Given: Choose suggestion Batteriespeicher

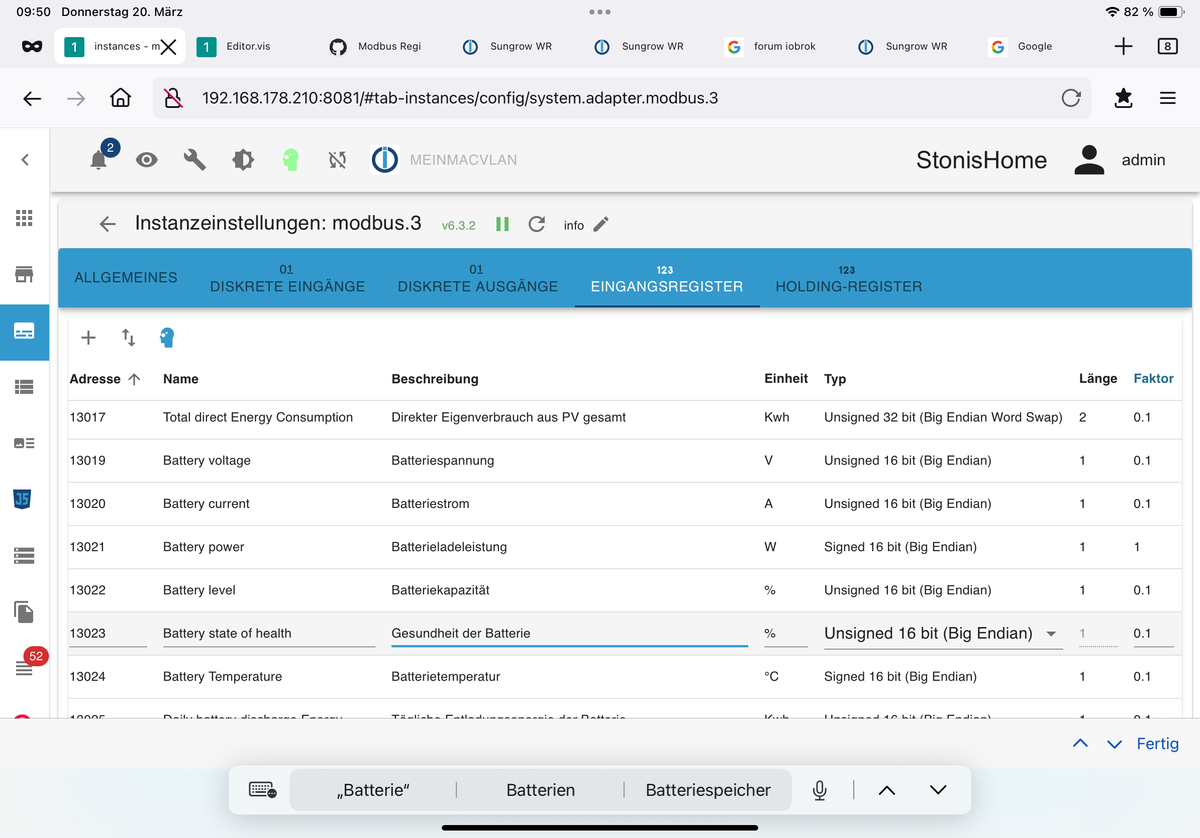Looking at the screenshot, I should click(708, 790).
